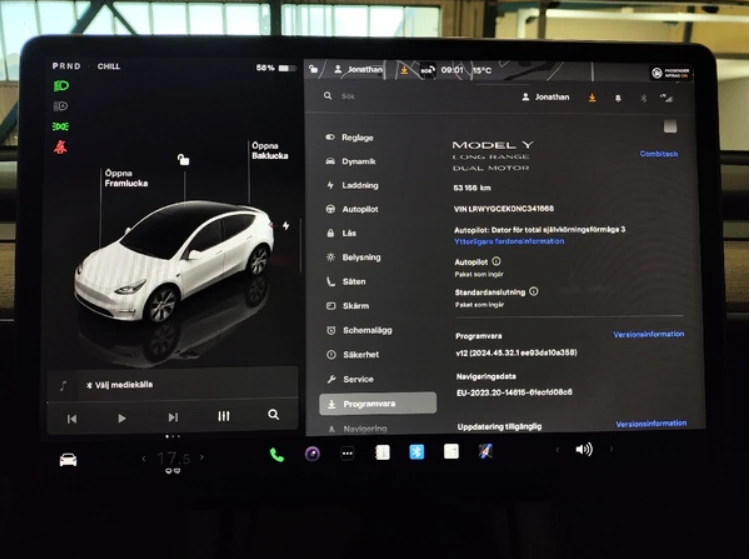Tap the green headlight indicator icon
The height and width of the screenshot is (559, 751).
pyautogui.click(x=61, y=86)
